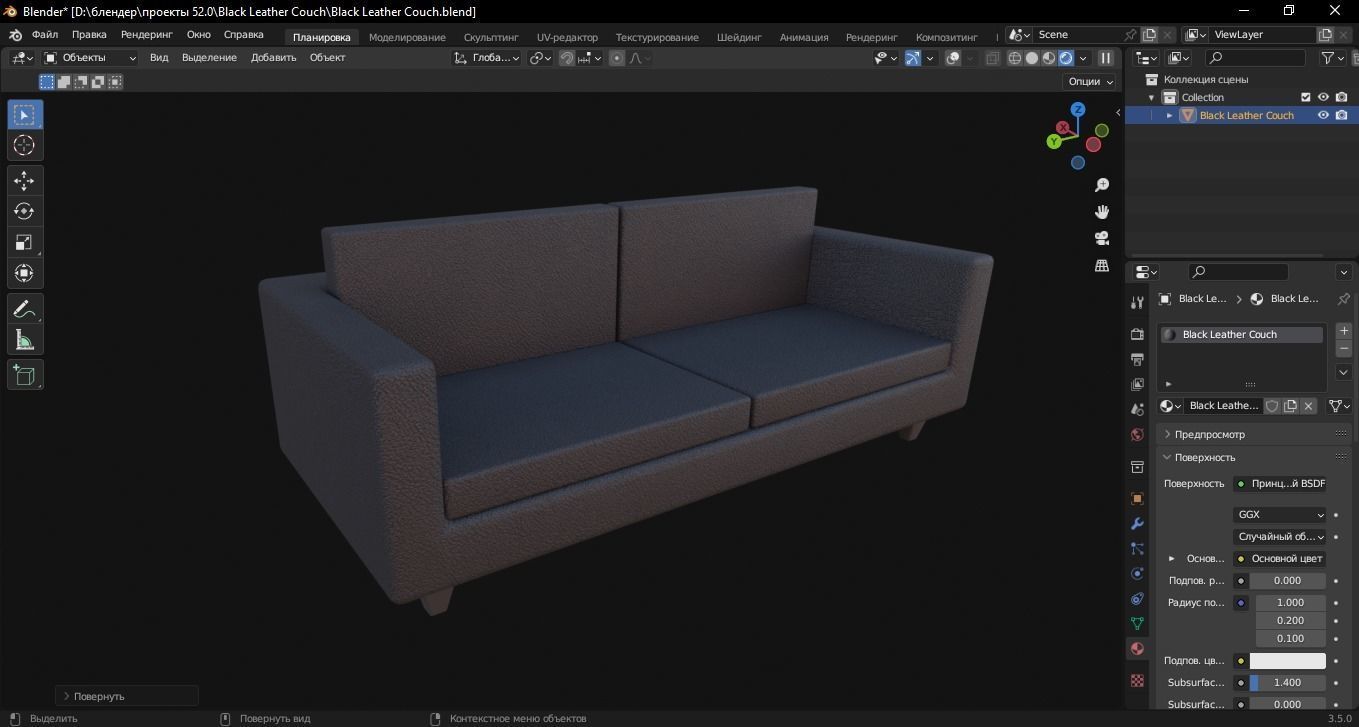
Task: Toggle snapping magnet icon
Action: pos(567,58)
